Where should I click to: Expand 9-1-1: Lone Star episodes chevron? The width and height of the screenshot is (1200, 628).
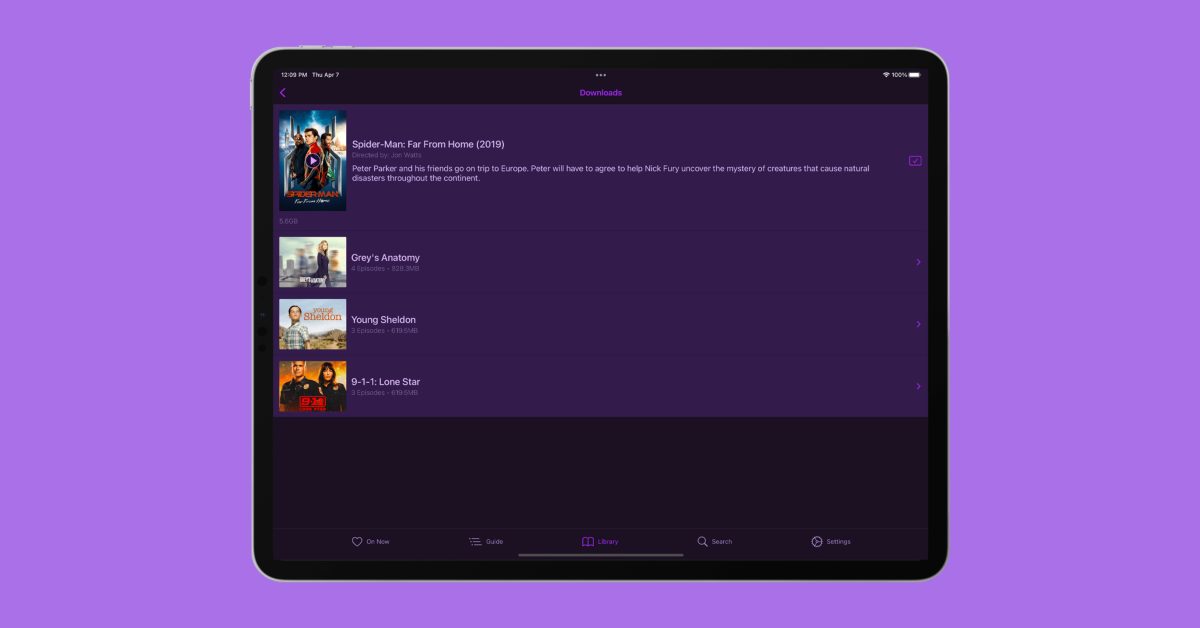pos(918,386)
